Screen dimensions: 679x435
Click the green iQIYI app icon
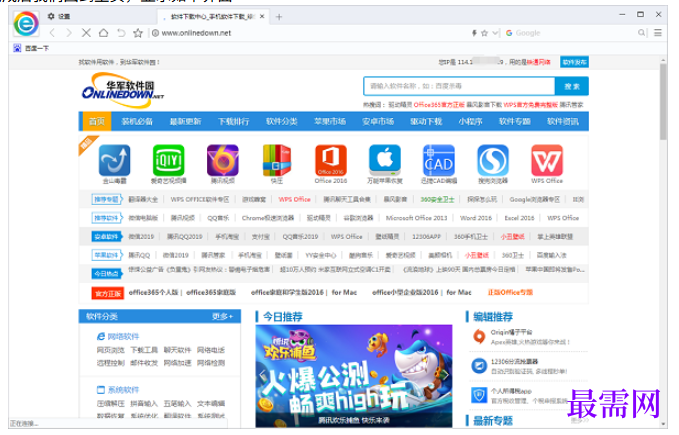coord(168,160)
